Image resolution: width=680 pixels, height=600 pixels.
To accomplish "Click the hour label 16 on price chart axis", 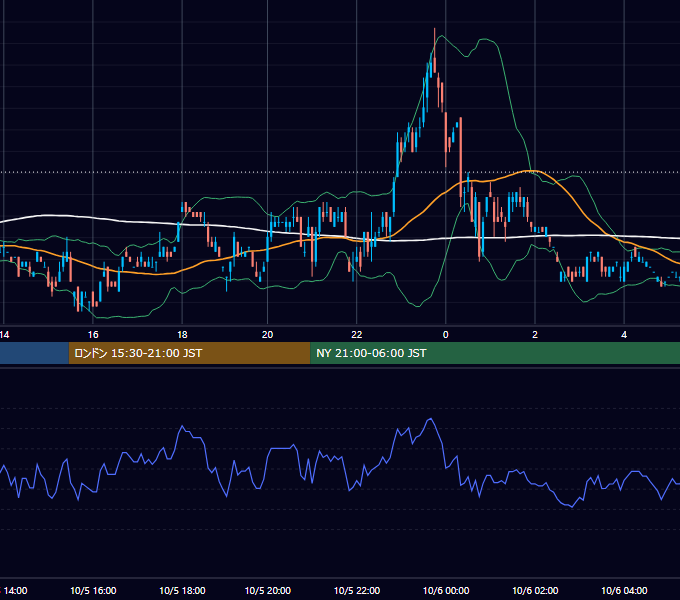I will 93,335.
